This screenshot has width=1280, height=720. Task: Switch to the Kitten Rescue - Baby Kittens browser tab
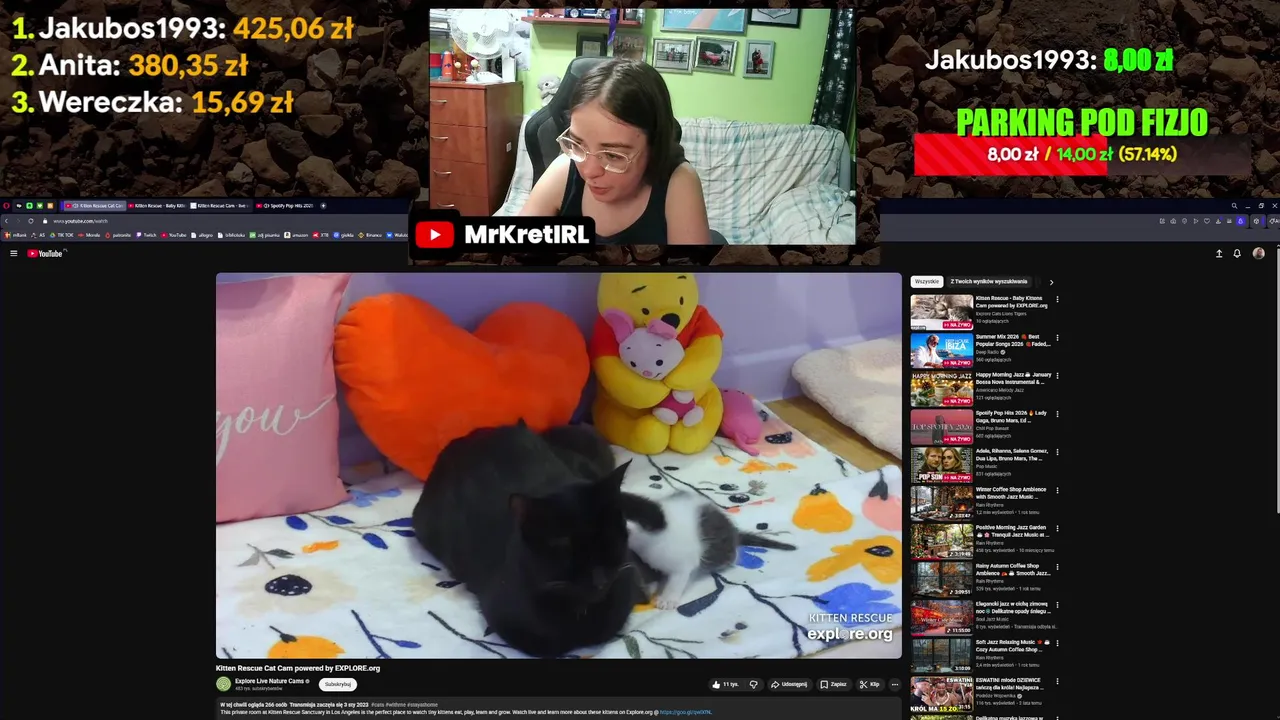157,205
